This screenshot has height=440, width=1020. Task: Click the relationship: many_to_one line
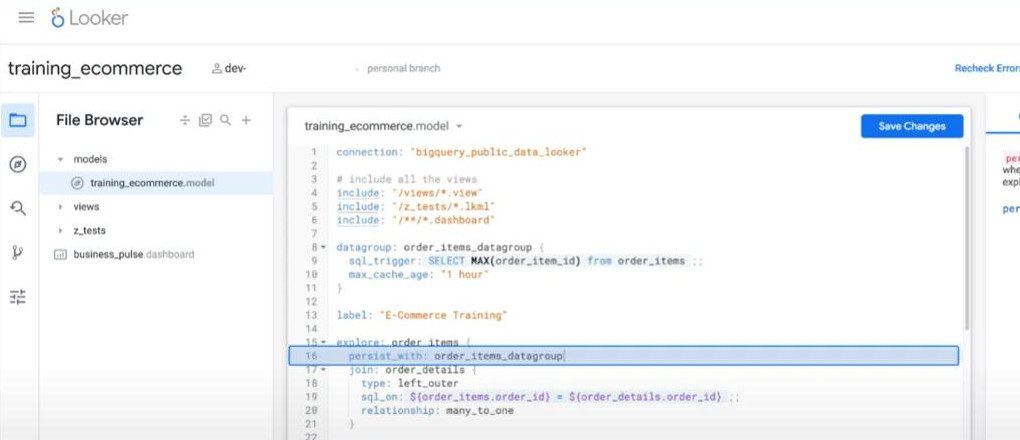[x=437, y=411]
